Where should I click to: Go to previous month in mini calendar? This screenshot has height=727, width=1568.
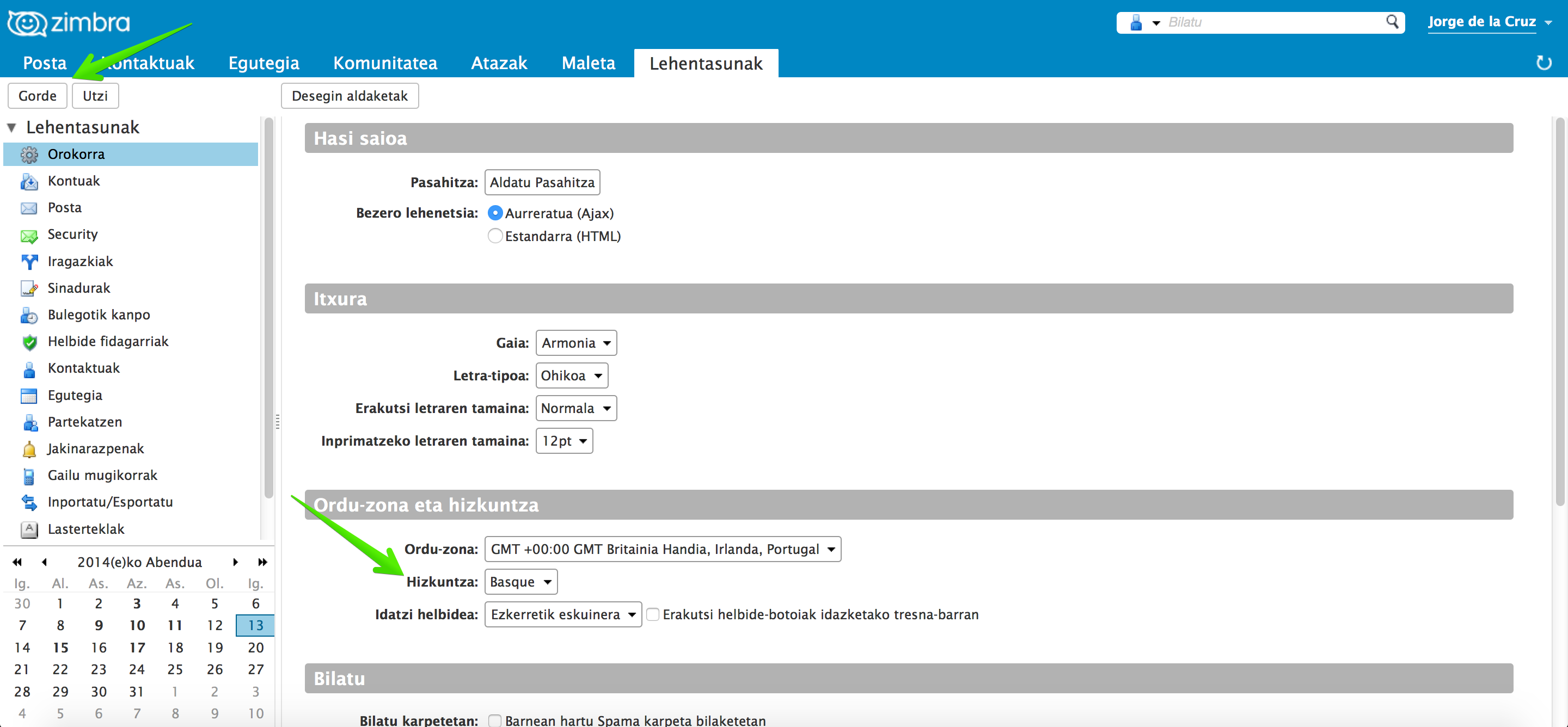[x=44, y=562]
